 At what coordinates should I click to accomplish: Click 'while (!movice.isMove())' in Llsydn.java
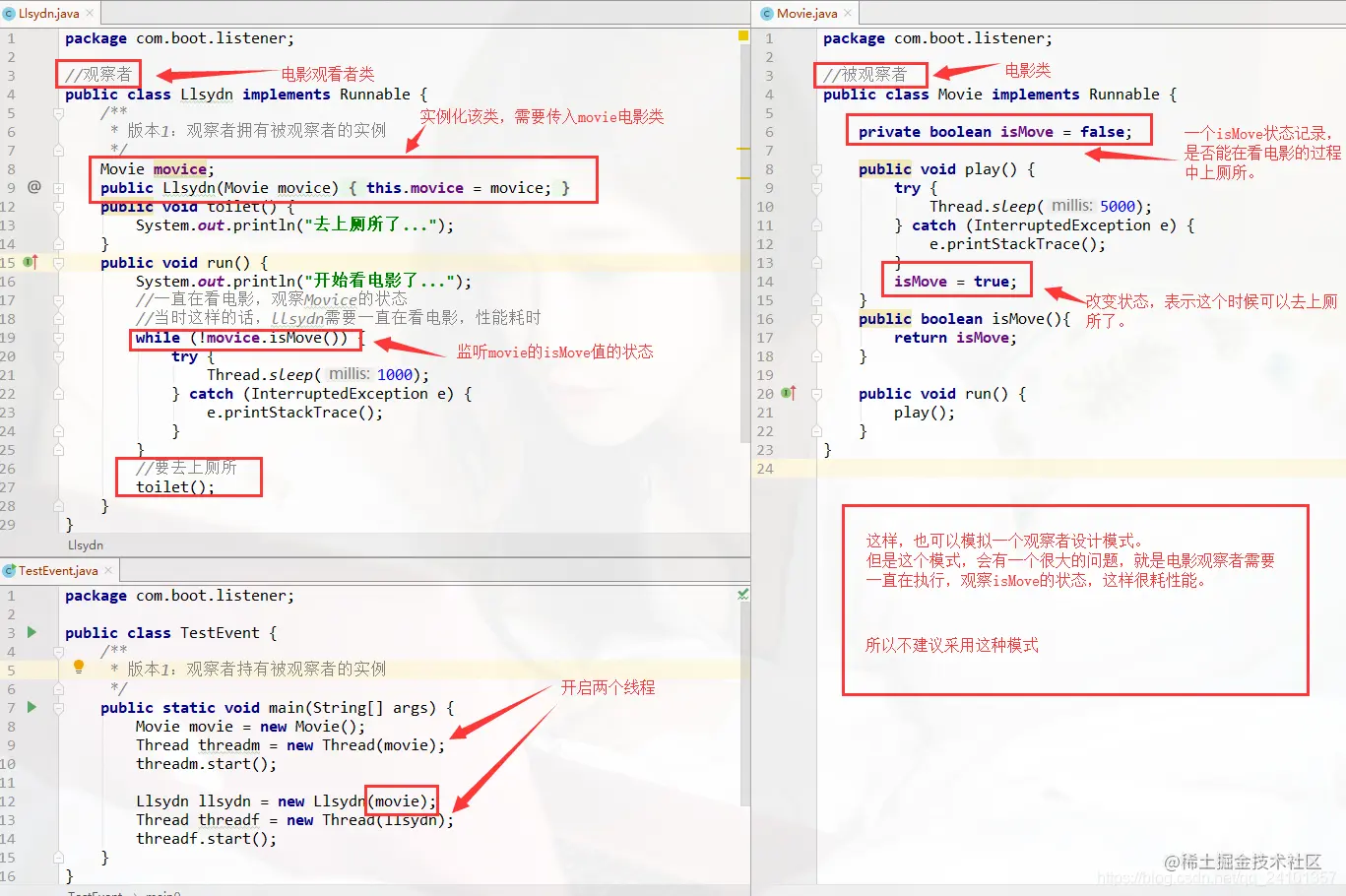click(242, 338)
